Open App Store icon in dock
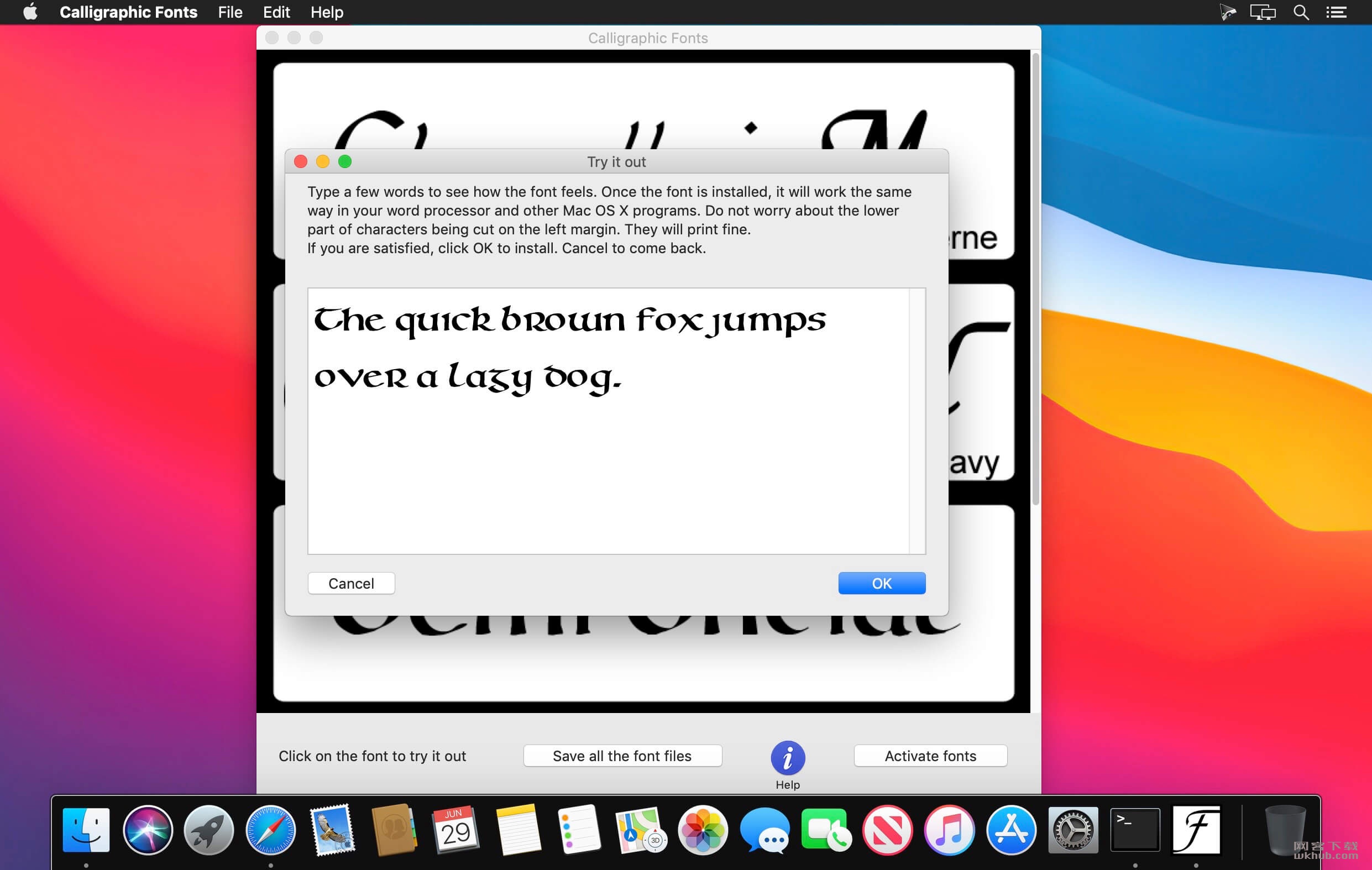 coord(1011,830)
